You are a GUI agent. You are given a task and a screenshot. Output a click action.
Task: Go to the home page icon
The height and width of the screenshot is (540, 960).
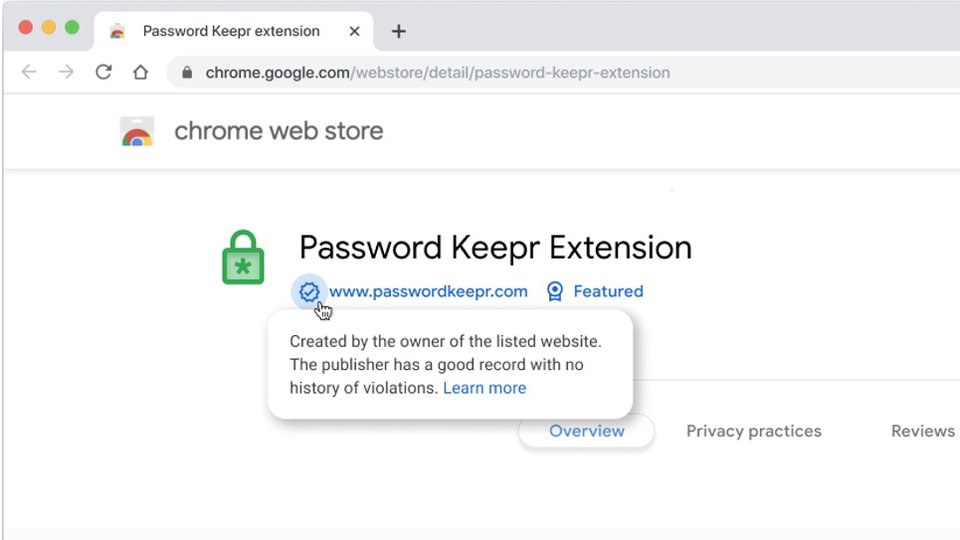[140, 72]
